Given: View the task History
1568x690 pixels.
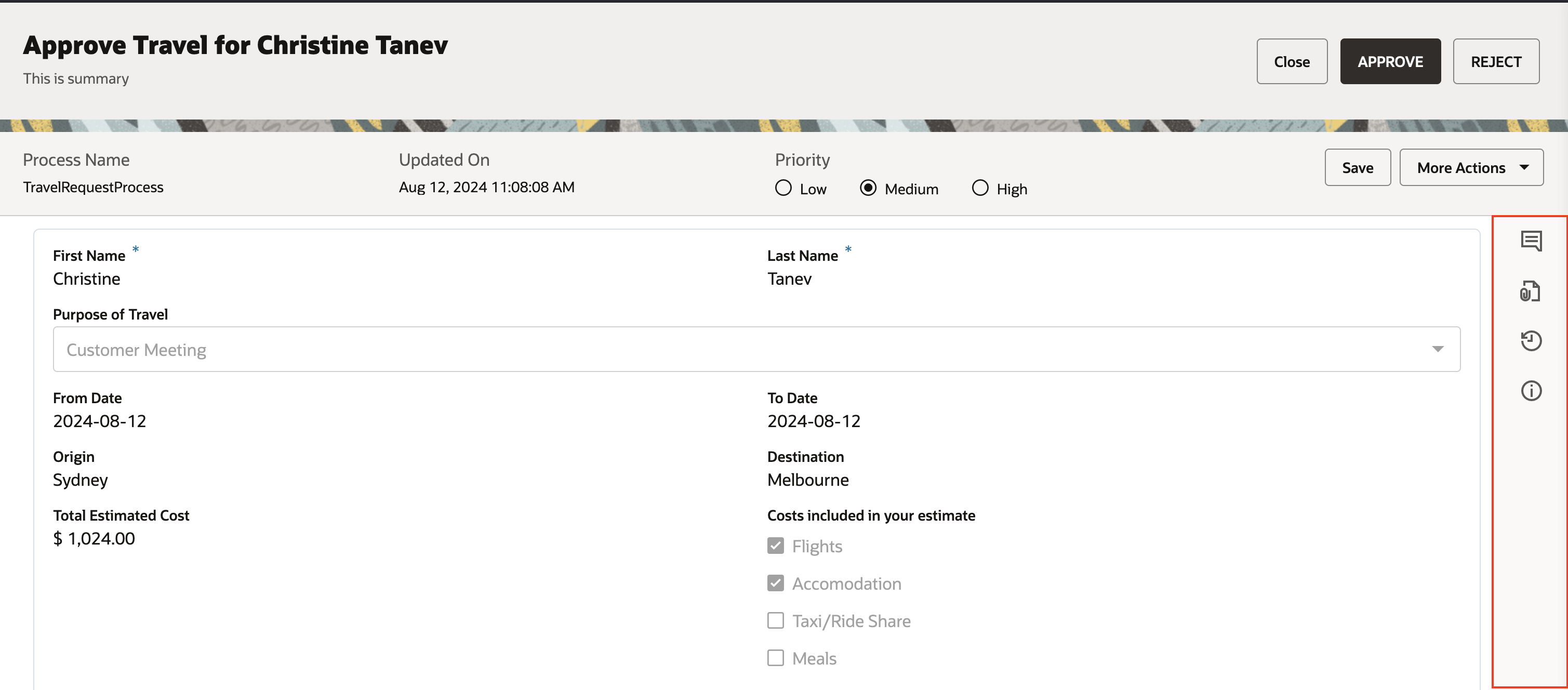Looking at the screenshot, I should [1531, 341].
